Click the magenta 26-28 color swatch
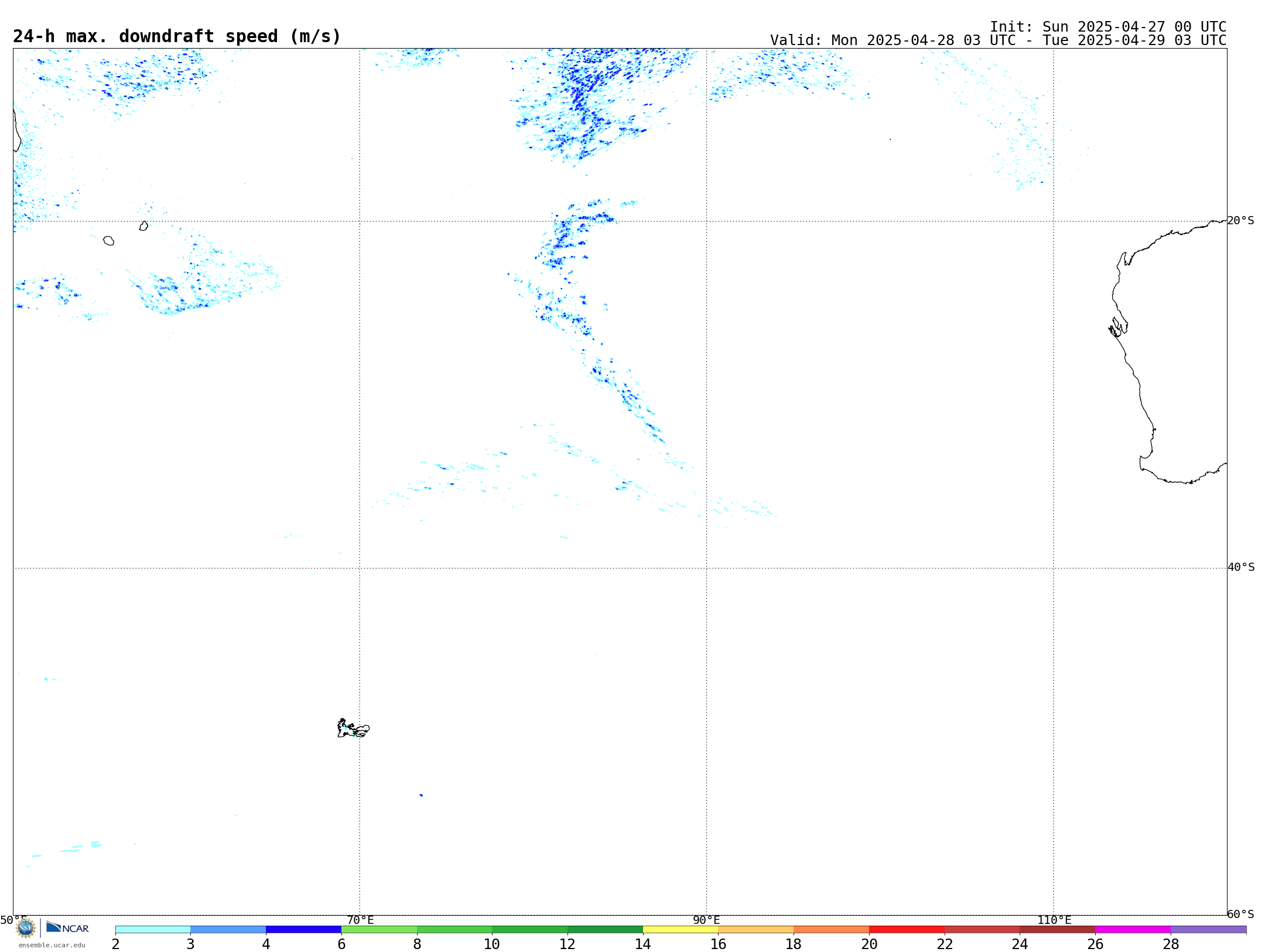 1133,930
